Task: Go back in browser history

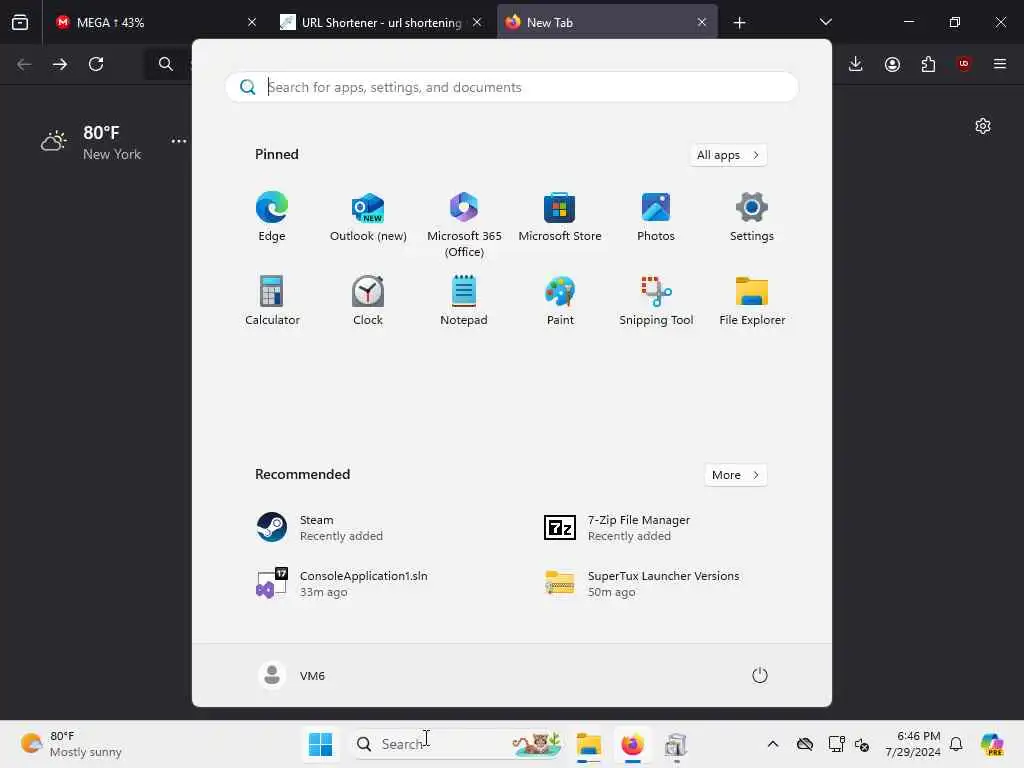Action: tap(24, 64)
